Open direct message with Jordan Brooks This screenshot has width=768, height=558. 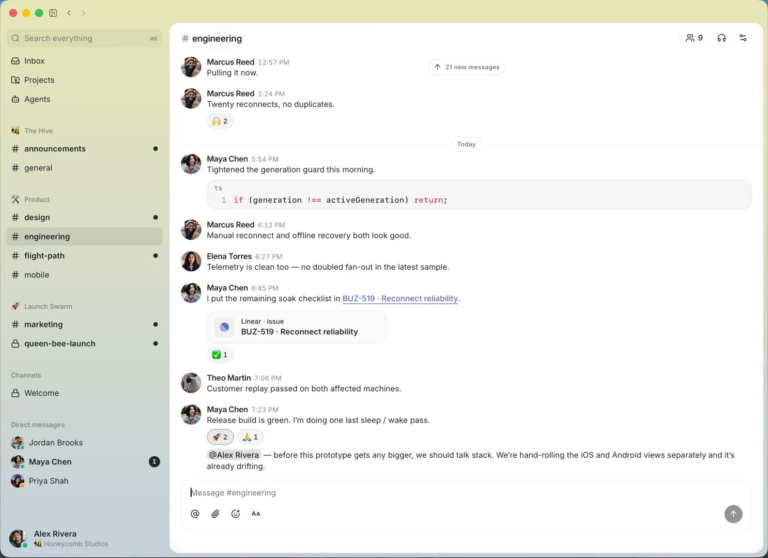pyautogui.click(x=84, y=442)
